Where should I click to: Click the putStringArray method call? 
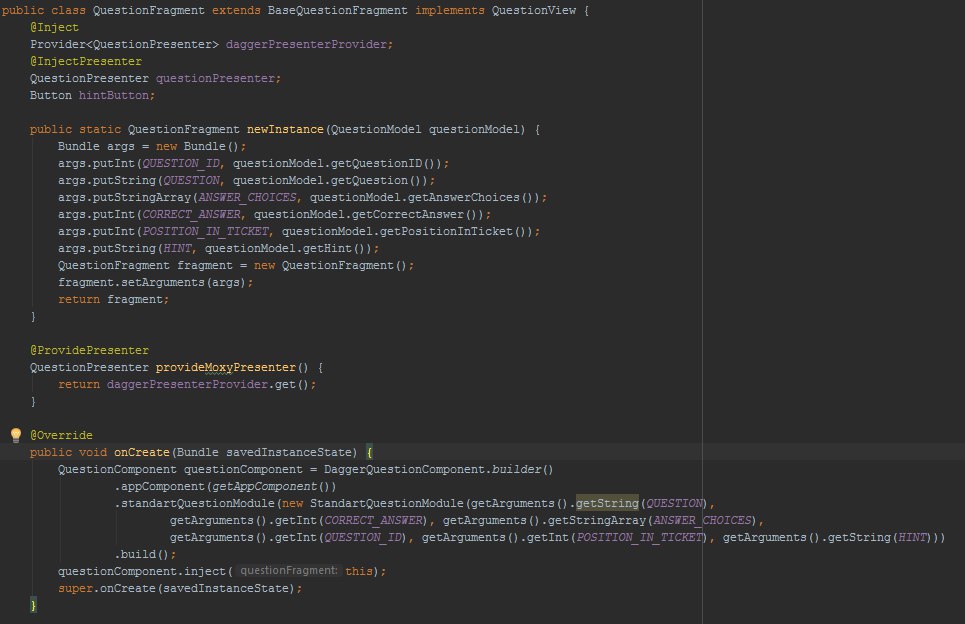coord(142,198)
